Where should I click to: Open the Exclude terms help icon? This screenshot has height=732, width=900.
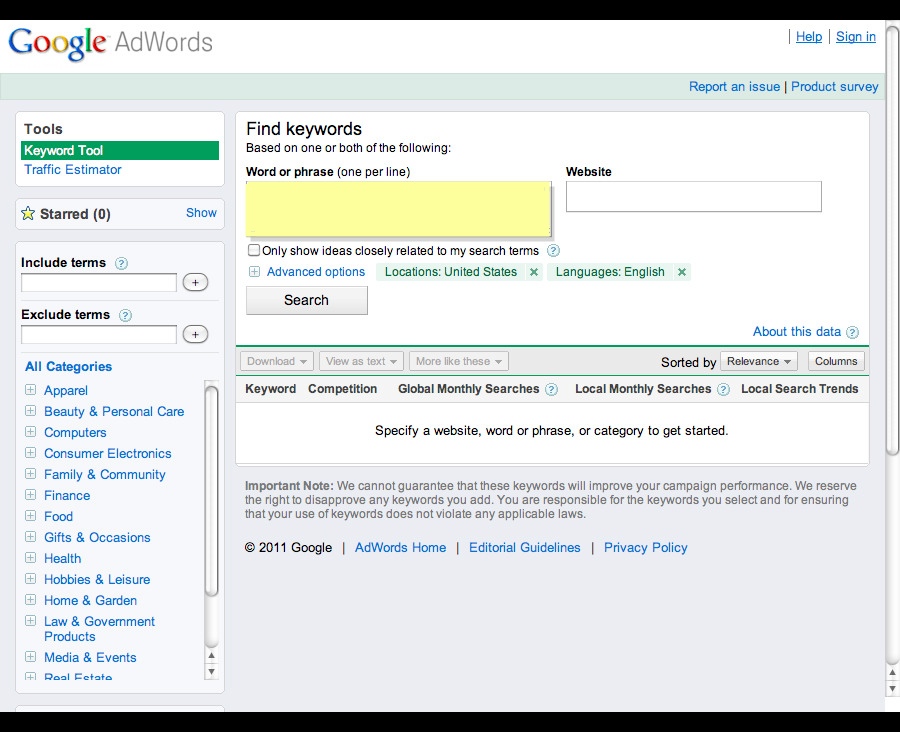coord(125,315)
